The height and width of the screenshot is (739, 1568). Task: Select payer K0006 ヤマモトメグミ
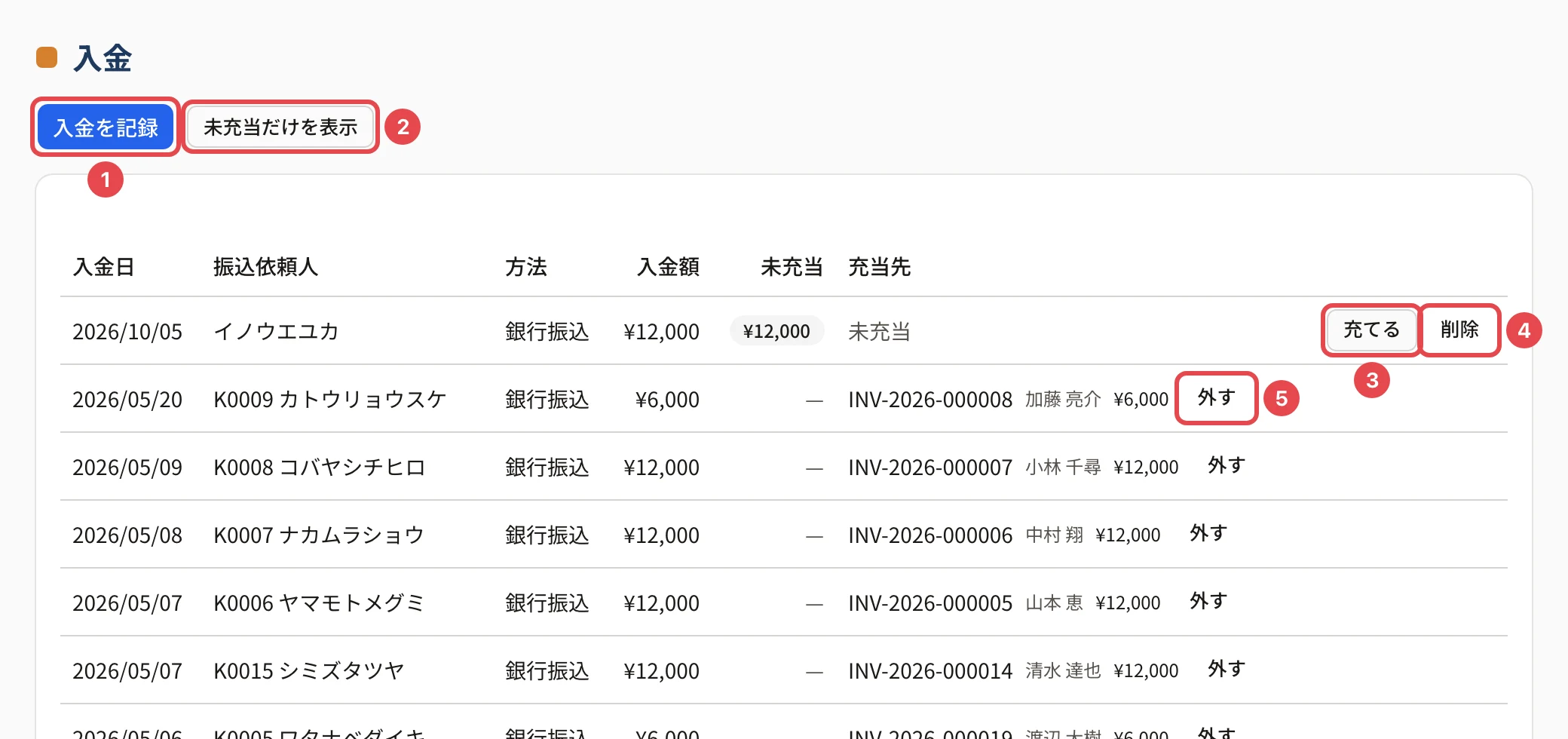(320, 603)
